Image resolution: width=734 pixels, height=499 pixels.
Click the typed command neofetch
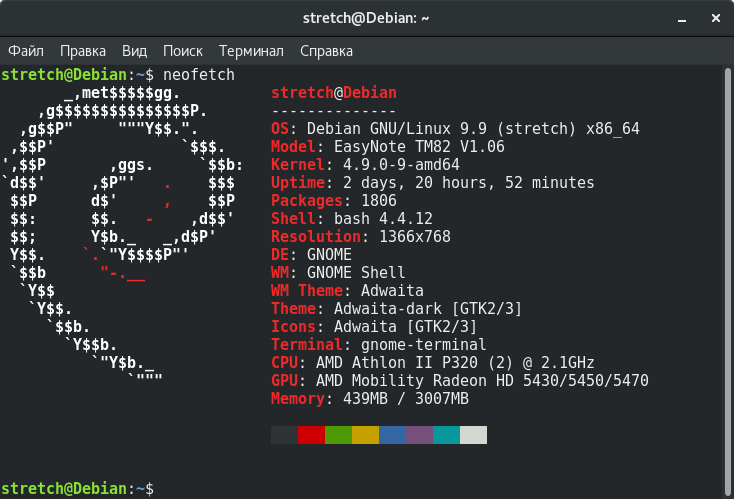(x=198, y=75)
